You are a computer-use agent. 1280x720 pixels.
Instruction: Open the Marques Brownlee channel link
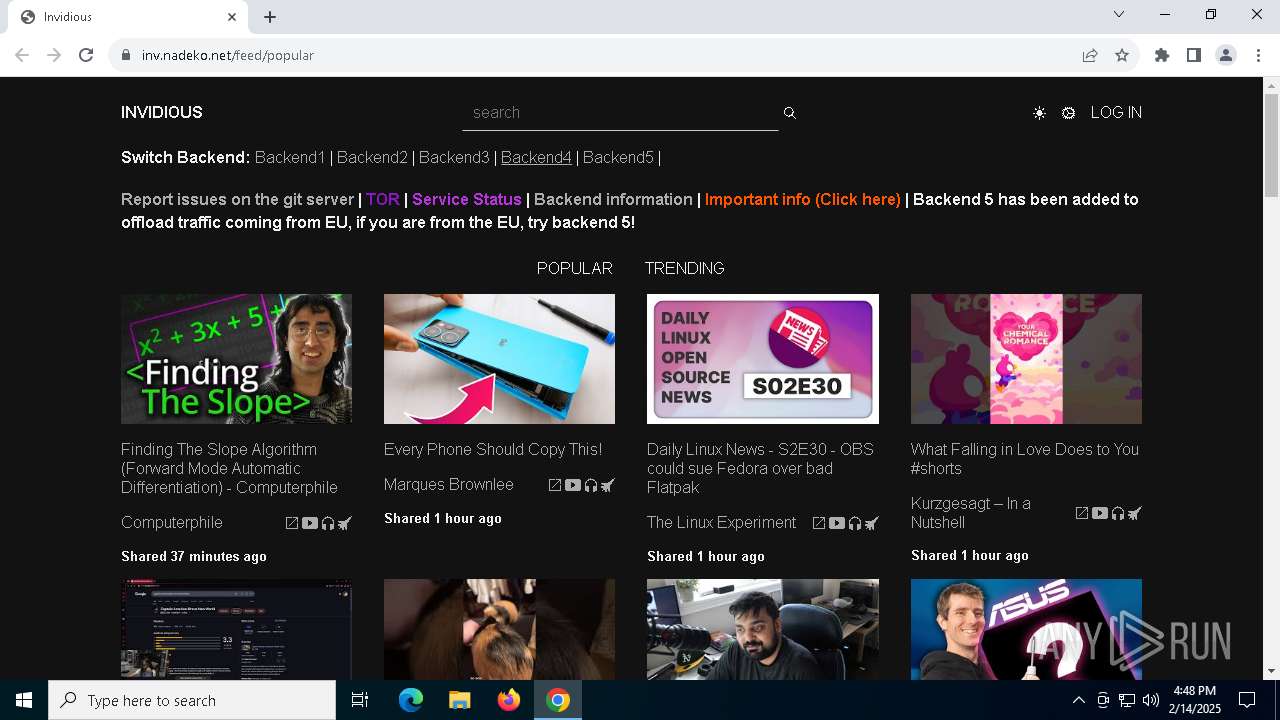pyautogui.click(x=449, y=484)
